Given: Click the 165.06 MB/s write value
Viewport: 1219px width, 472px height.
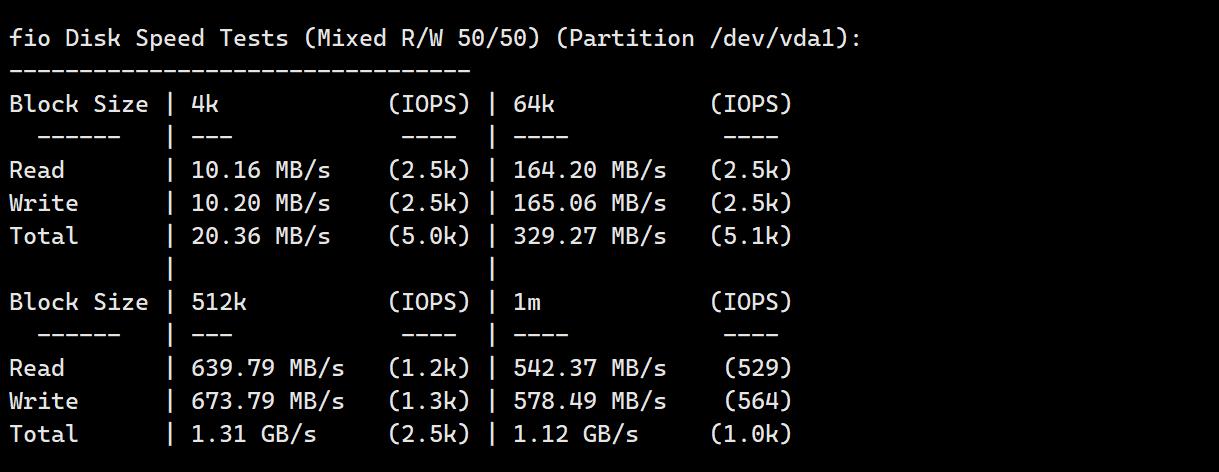Looking at the screenshot, I should pos(589,203).
